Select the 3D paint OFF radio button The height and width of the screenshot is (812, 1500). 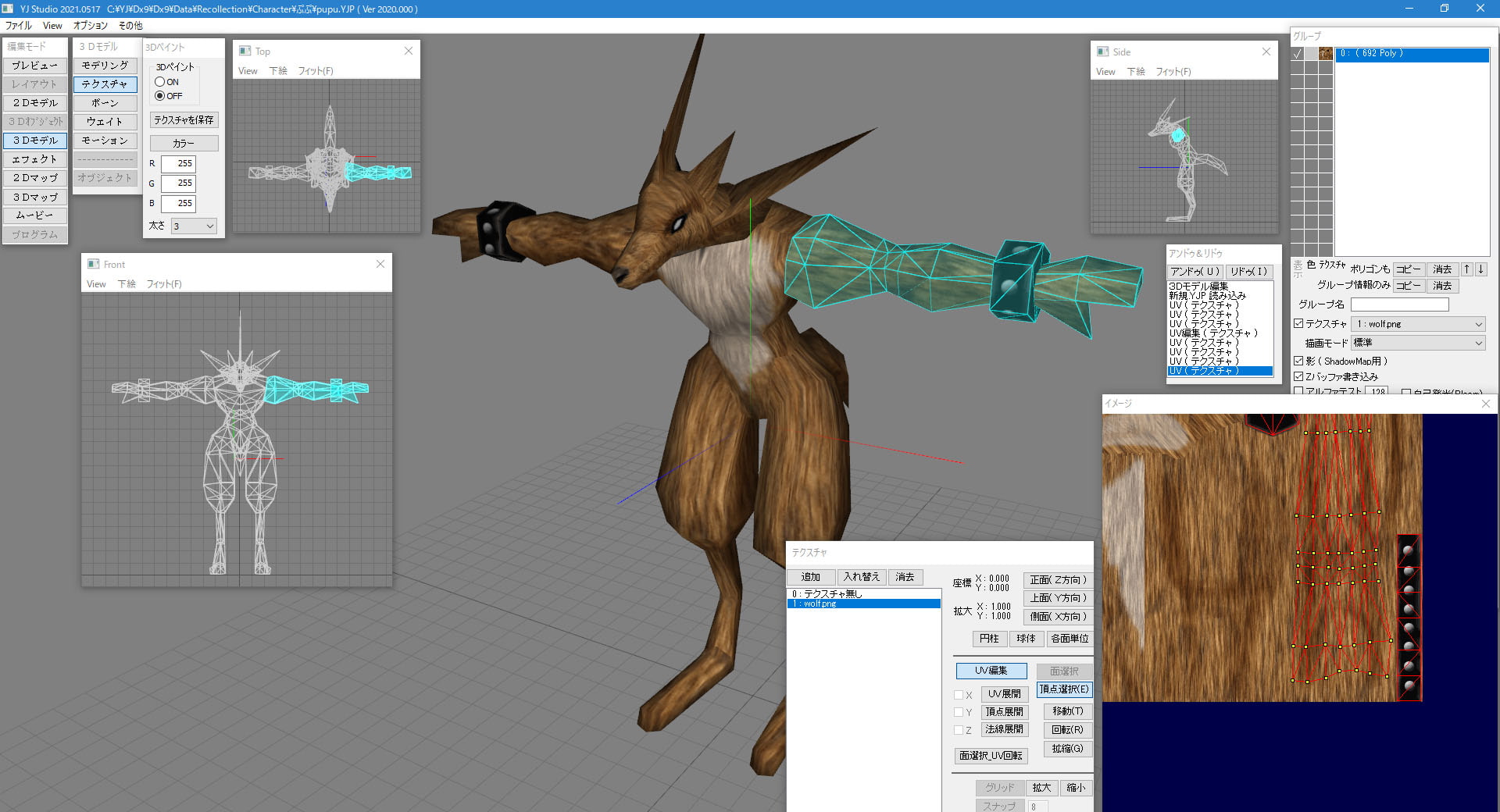click(160, 95)
